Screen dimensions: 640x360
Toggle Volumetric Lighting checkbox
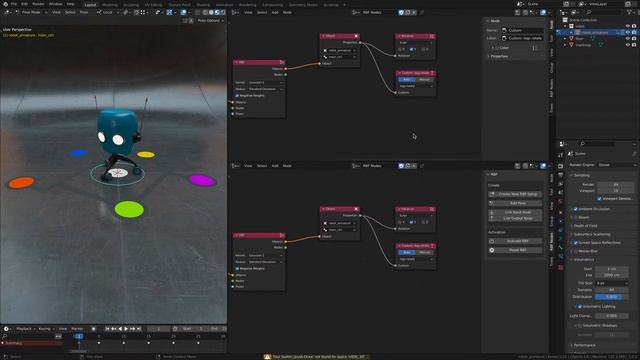point(580,307)
